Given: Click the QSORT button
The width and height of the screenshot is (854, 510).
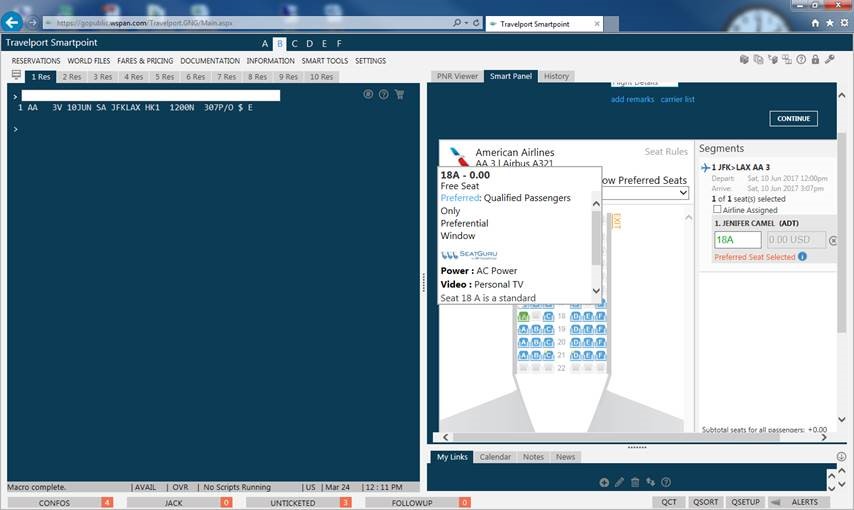Looking at the screenshot, I should point(705,502).
